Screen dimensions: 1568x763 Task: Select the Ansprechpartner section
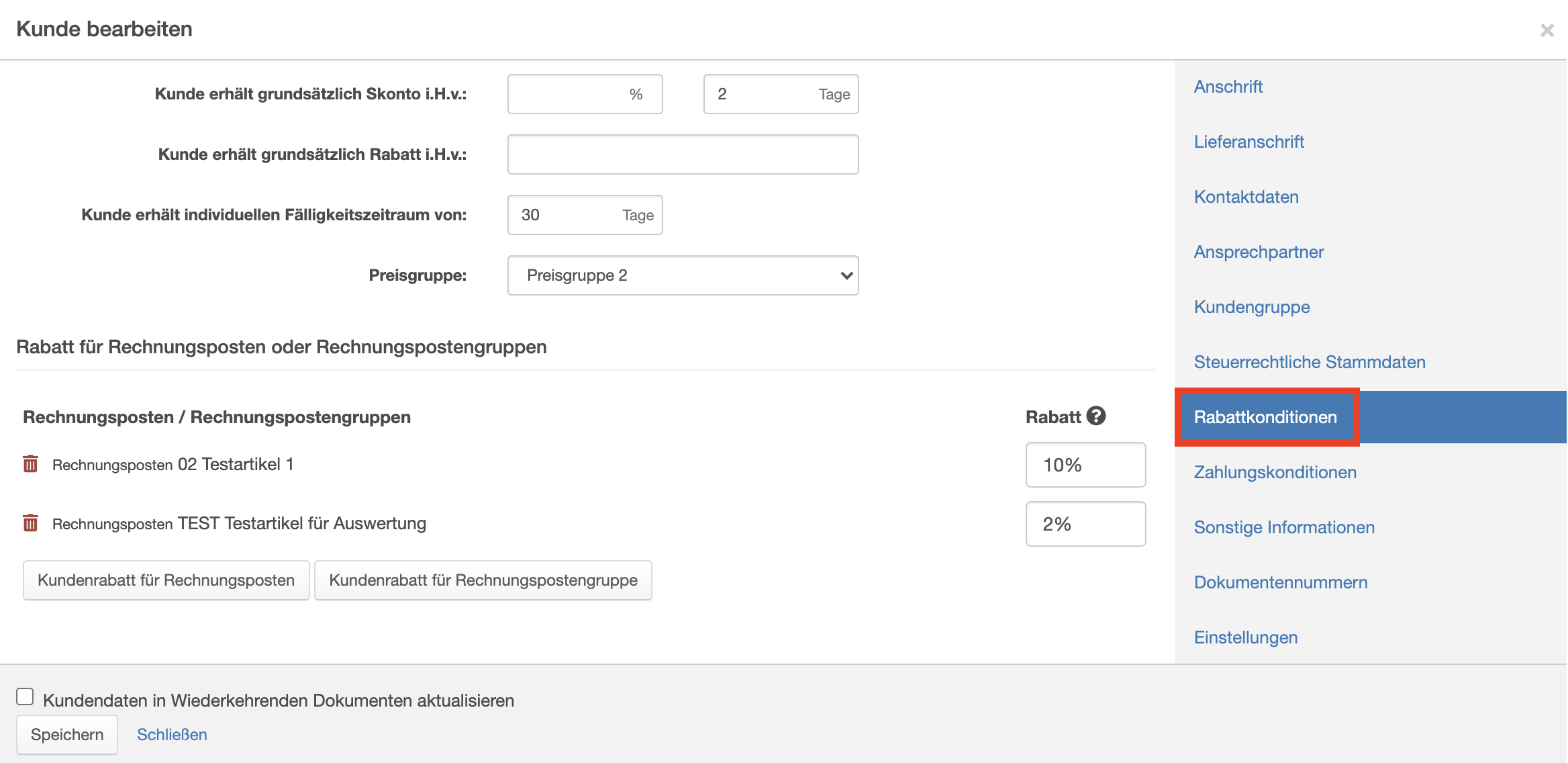(1259, 252)
